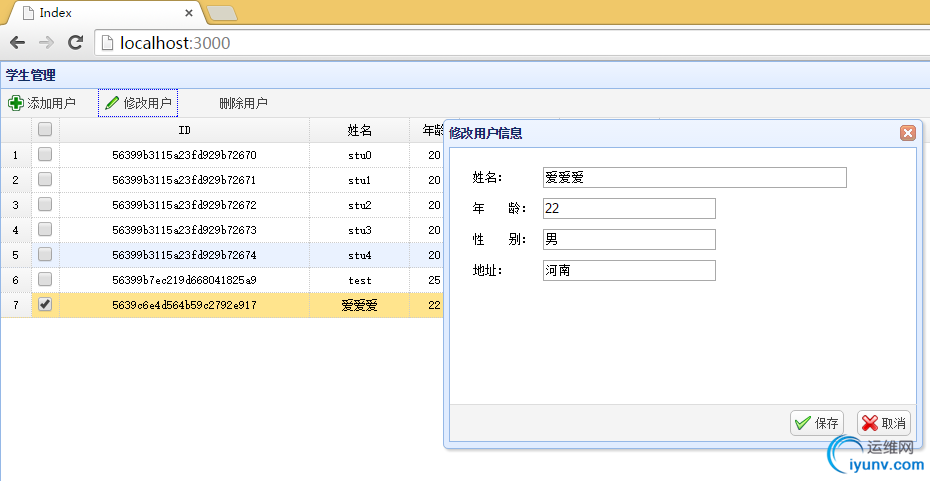This screenshot has height=481, width=930.
Task: Check the checkbox for row stu3
Action: [45, 229]
